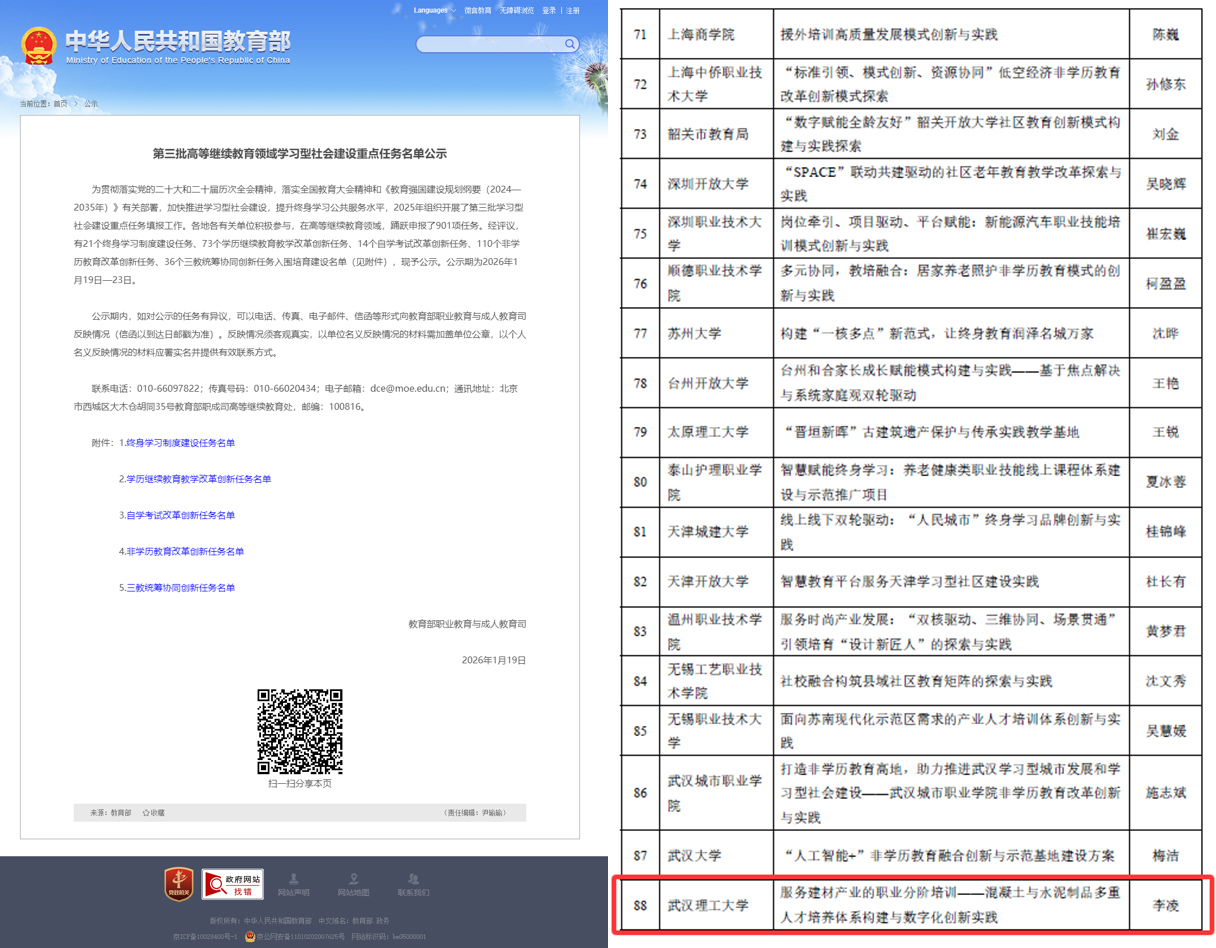Select 无障碍浏览 in the top bar
The height and width of the screenshot is (948, 1216).
tap(517, 10)
